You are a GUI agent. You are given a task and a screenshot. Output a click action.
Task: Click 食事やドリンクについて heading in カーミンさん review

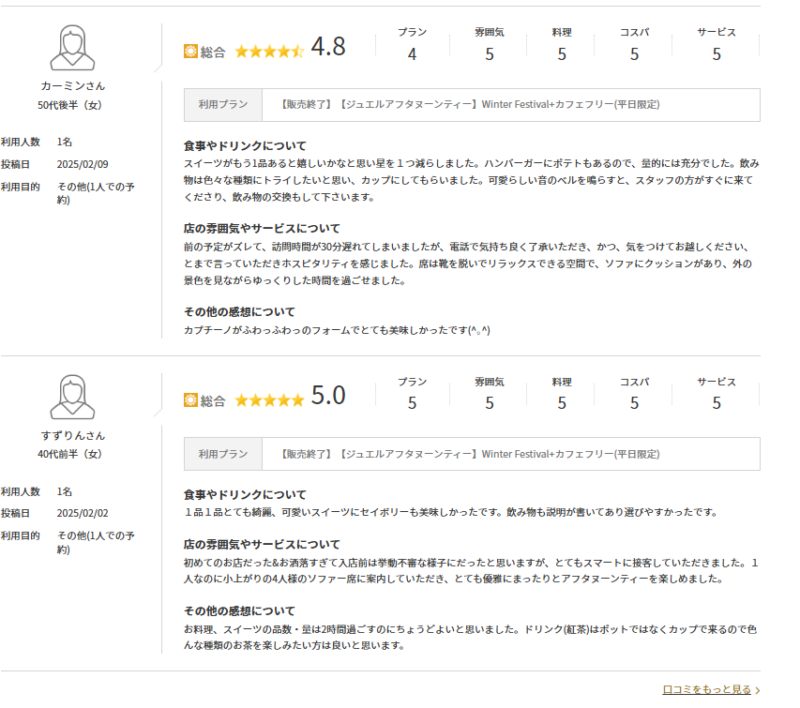245,146
